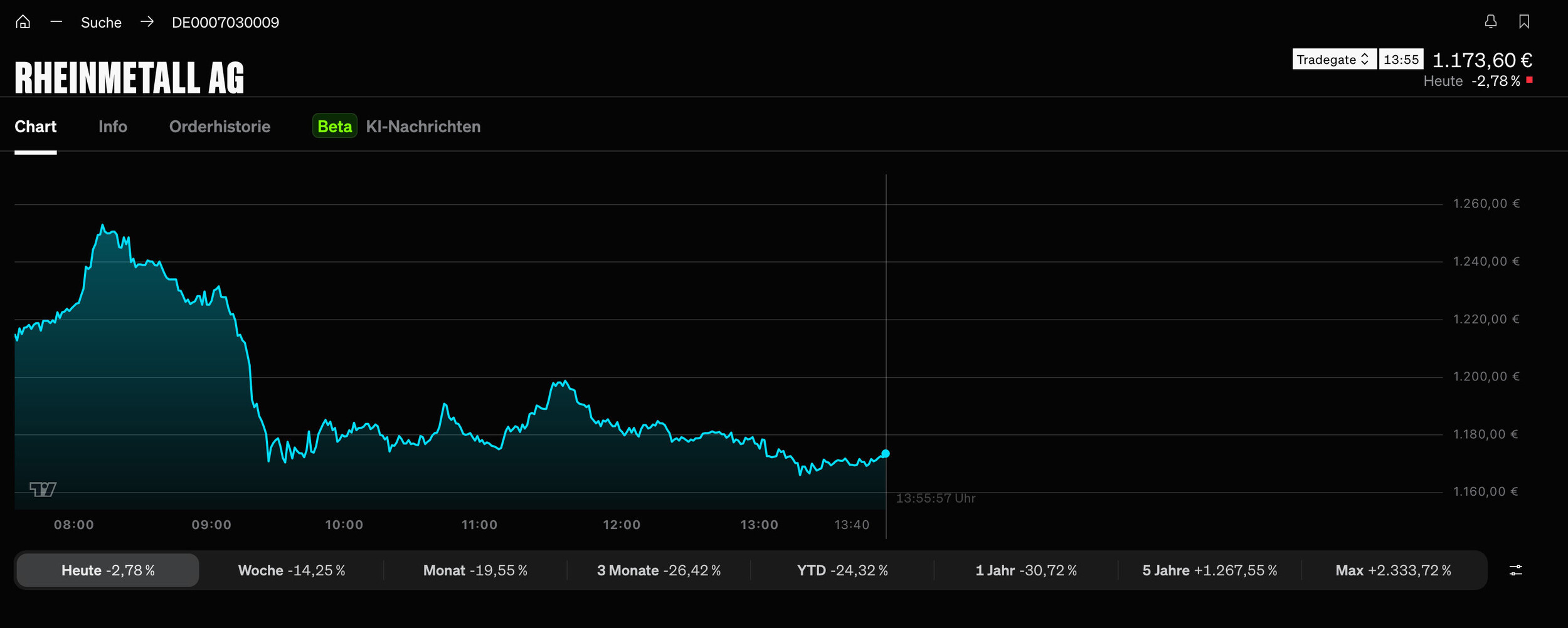The image size is (1568, 628).
Task: Switch to the Chart tab
Action: 36,127
